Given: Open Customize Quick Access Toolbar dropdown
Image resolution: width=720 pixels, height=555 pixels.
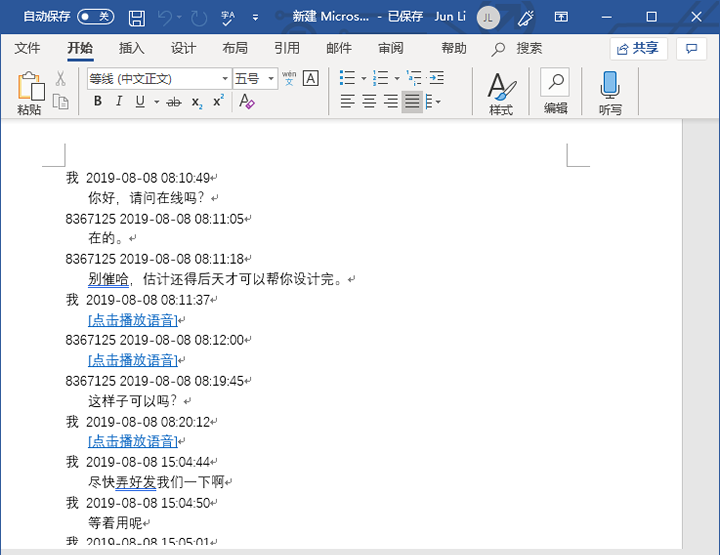Looking at the screenshot, I should (x=255, y=17).
